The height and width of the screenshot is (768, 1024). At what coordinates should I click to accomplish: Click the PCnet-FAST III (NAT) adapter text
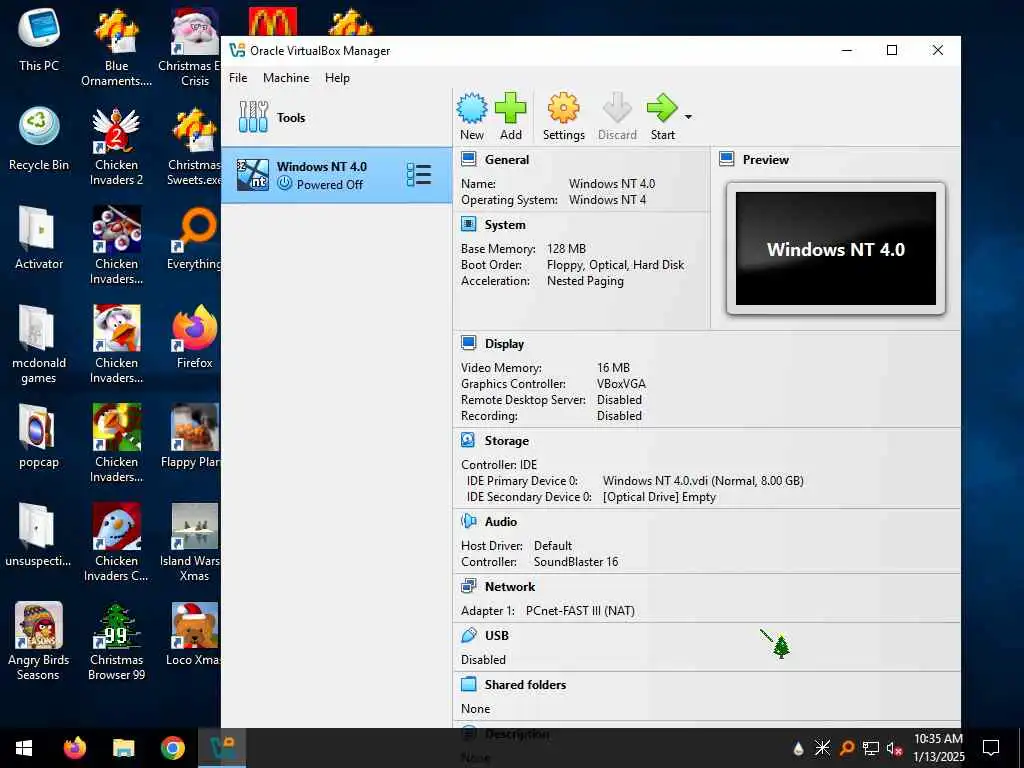[580, 611]
